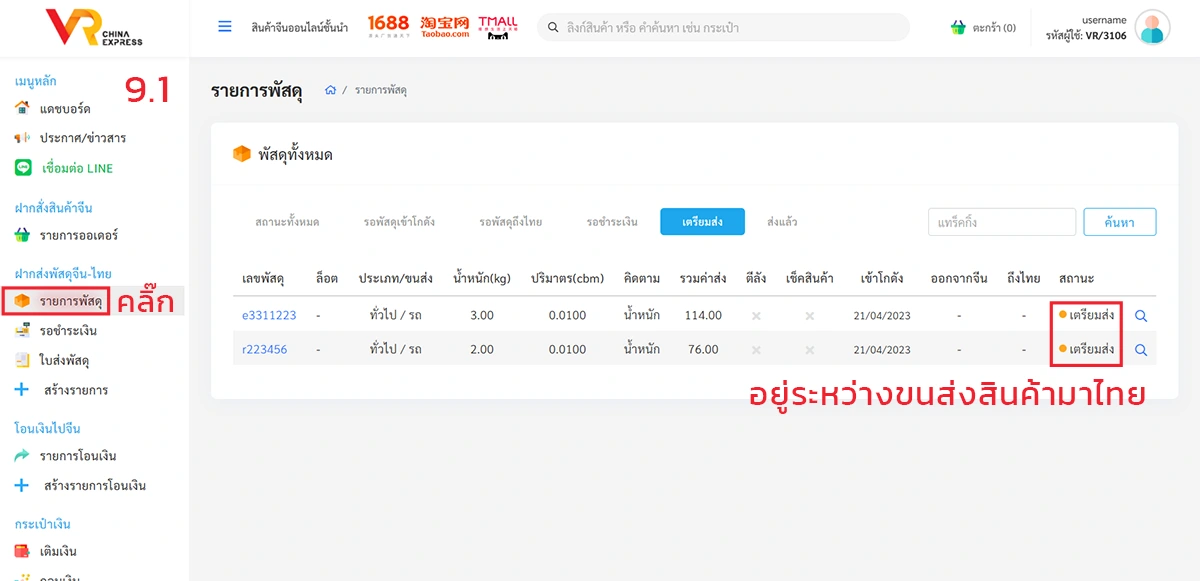Open รายการพัสดุ in sidebar menu

pos(70,301)
